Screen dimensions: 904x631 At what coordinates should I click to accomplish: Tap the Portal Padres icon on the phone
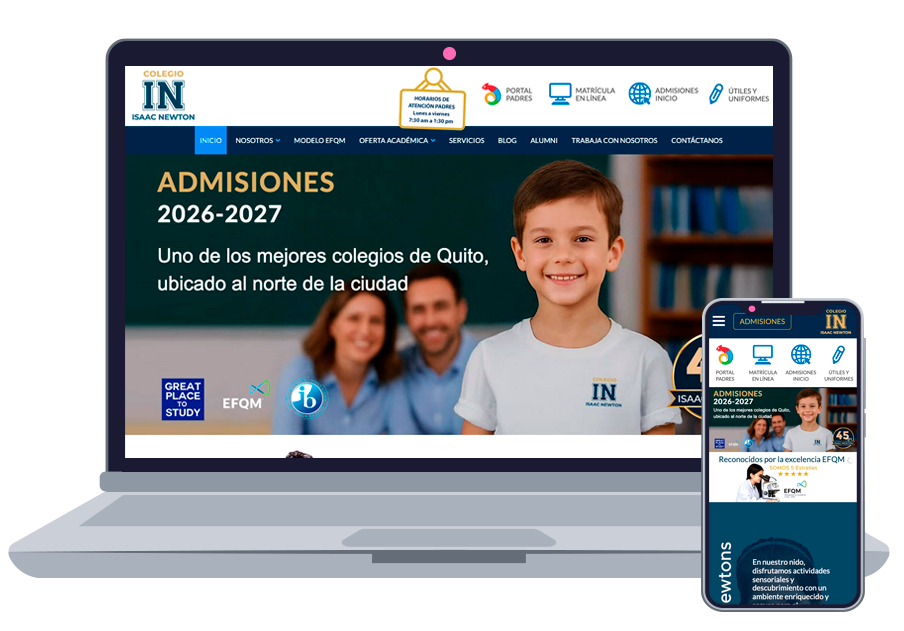[x=725, y=357]
